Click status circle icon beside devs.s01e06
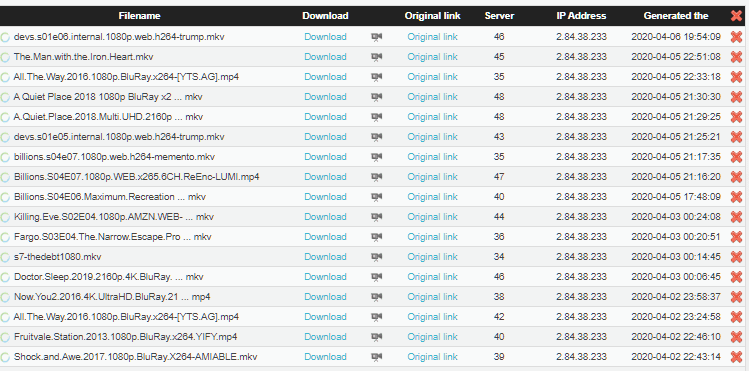The width and height of the screenshot is (749, 371). pyautogui.click(x=5, y=37)
